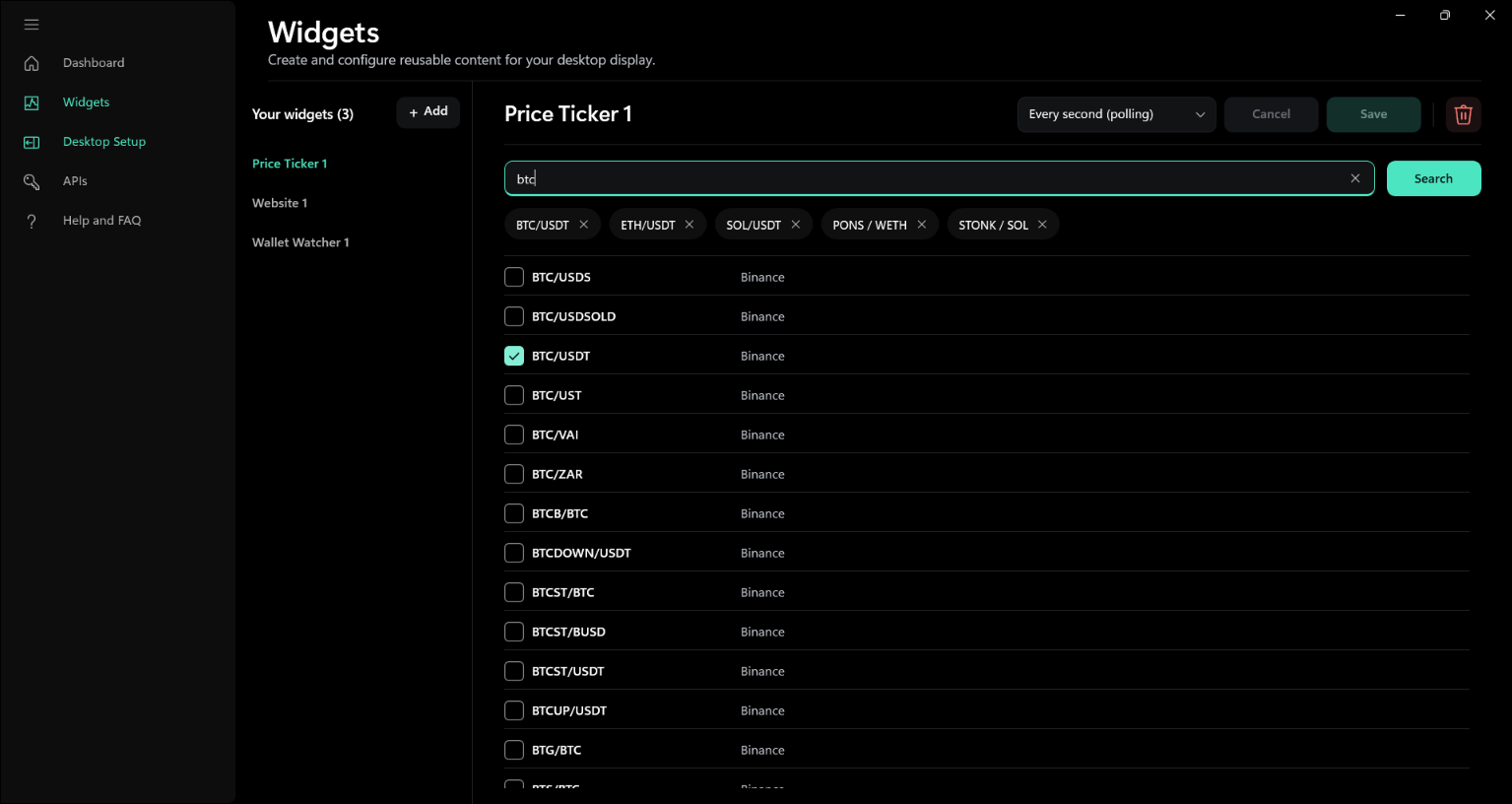The image size is (1512, 804).
Task: Click the Search button
Action: 1433,178
